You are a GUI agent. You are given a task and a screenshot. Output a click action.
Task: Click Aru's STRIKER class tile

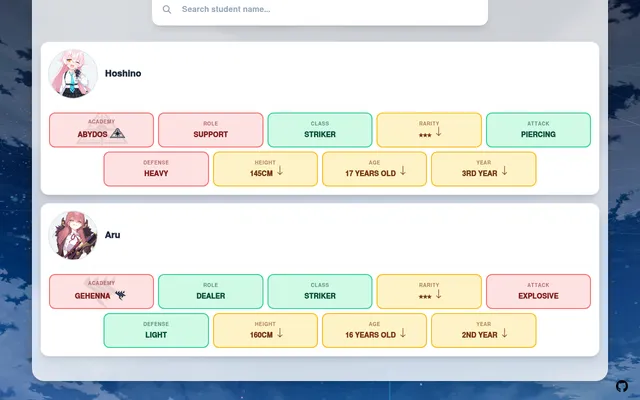tap(320, 291)
